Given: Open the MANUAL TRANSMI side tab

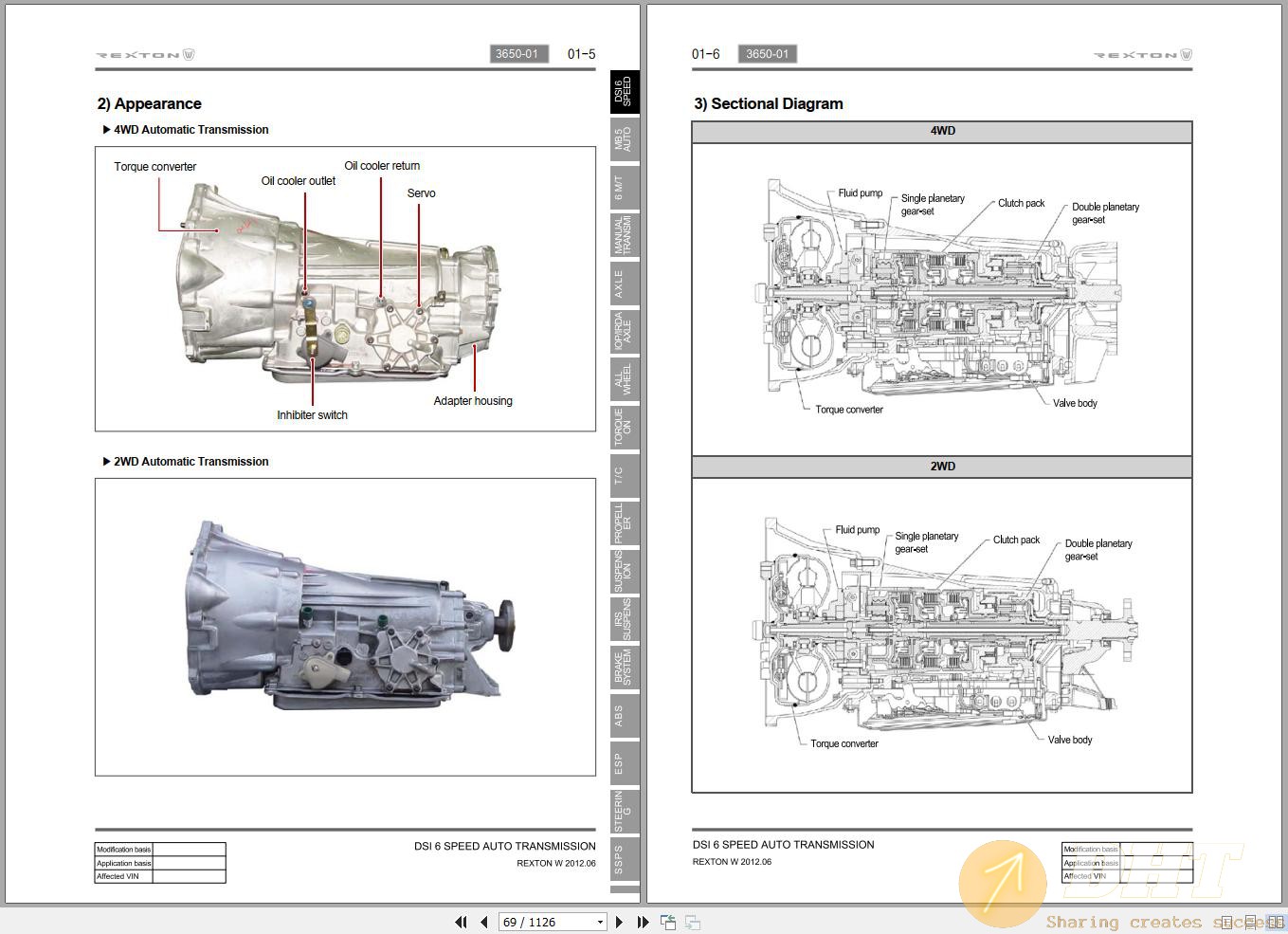Looking at the screenshot, I should 625,235.
